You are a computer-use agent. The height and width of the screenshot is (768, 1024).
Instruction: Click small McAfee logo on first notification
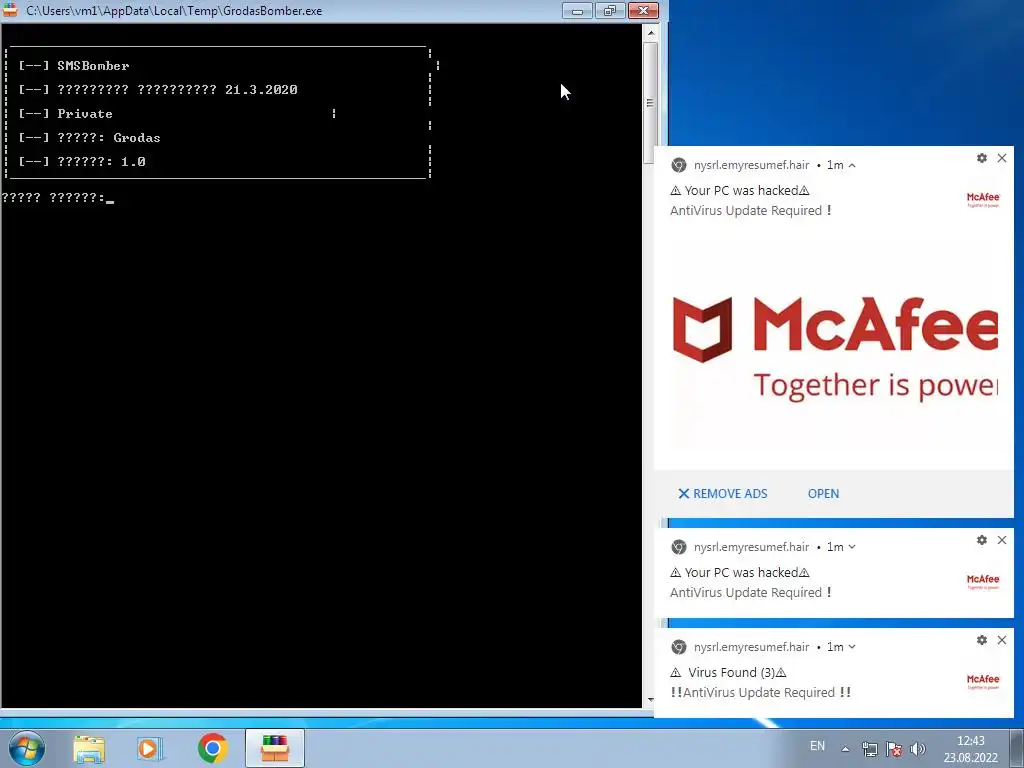click(x=983, y=199)
